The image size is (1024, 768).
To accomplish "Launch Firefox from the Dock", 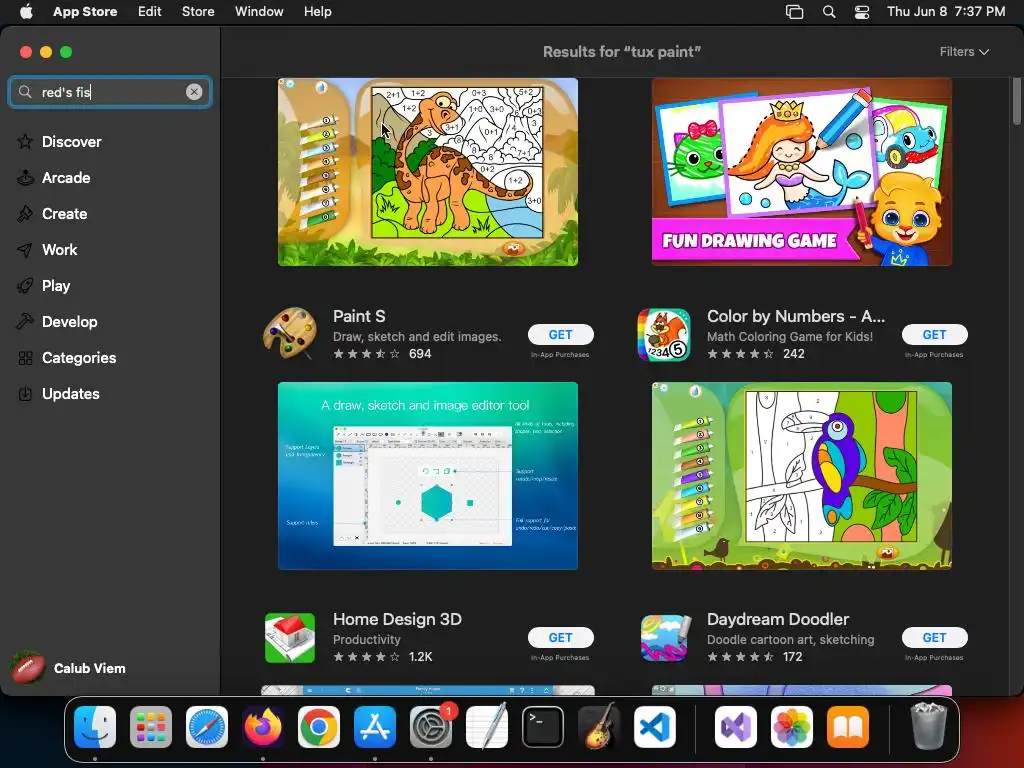I will pos(263,727).
